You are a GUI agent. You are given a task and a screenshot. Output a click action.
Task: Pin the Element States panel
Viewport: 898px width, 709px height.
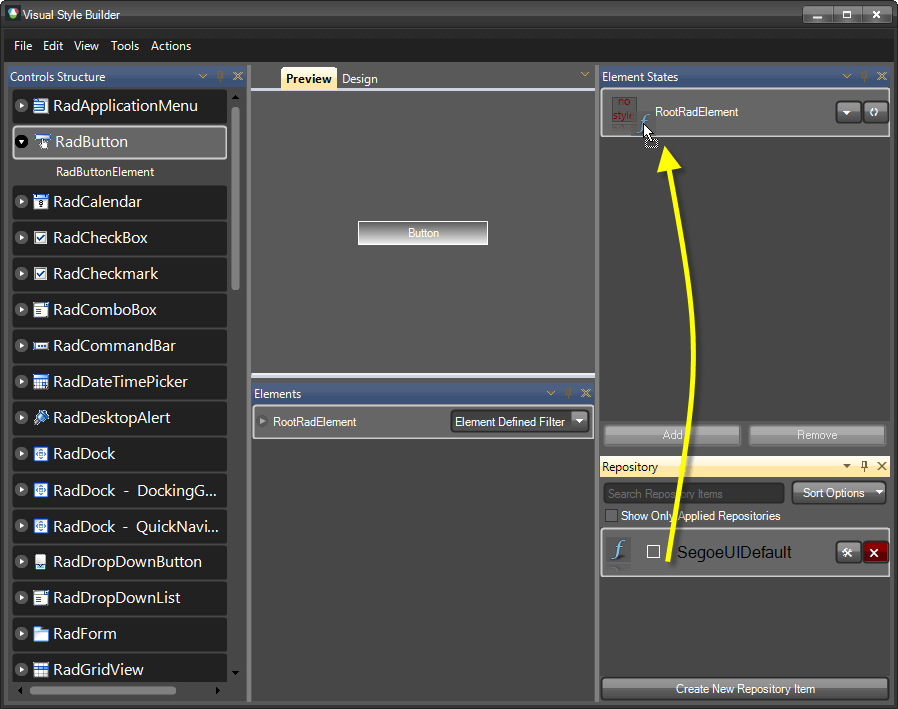pos(865,76)
